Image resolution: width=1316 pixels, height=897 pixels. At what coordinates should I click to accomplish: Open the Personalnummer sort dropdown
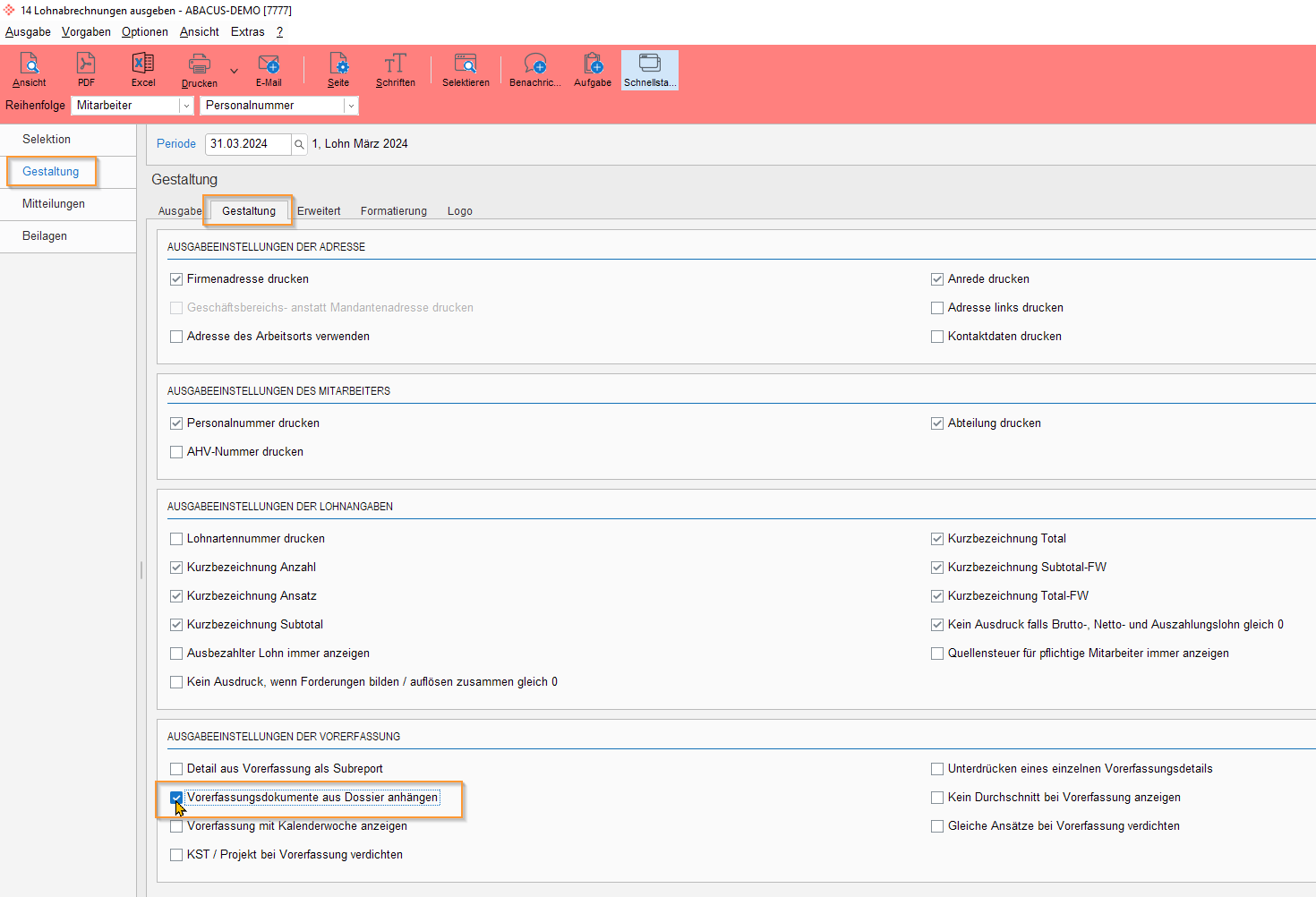pos(351,106)
